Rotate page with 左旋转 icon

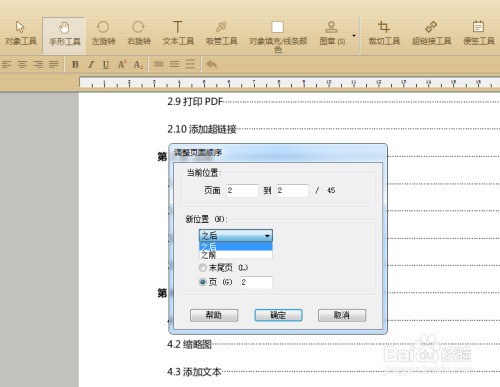click(103, 34)
